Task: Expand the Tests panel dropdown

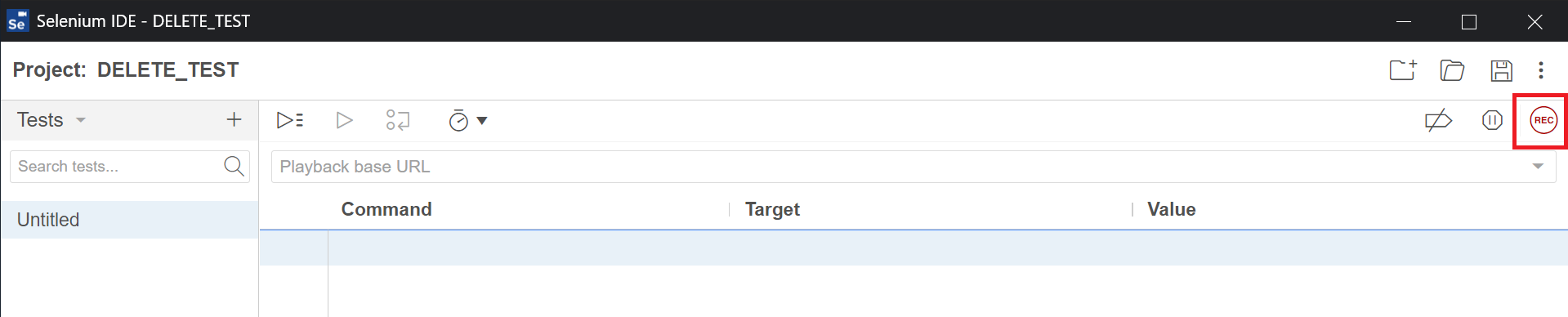Action: 81,120
